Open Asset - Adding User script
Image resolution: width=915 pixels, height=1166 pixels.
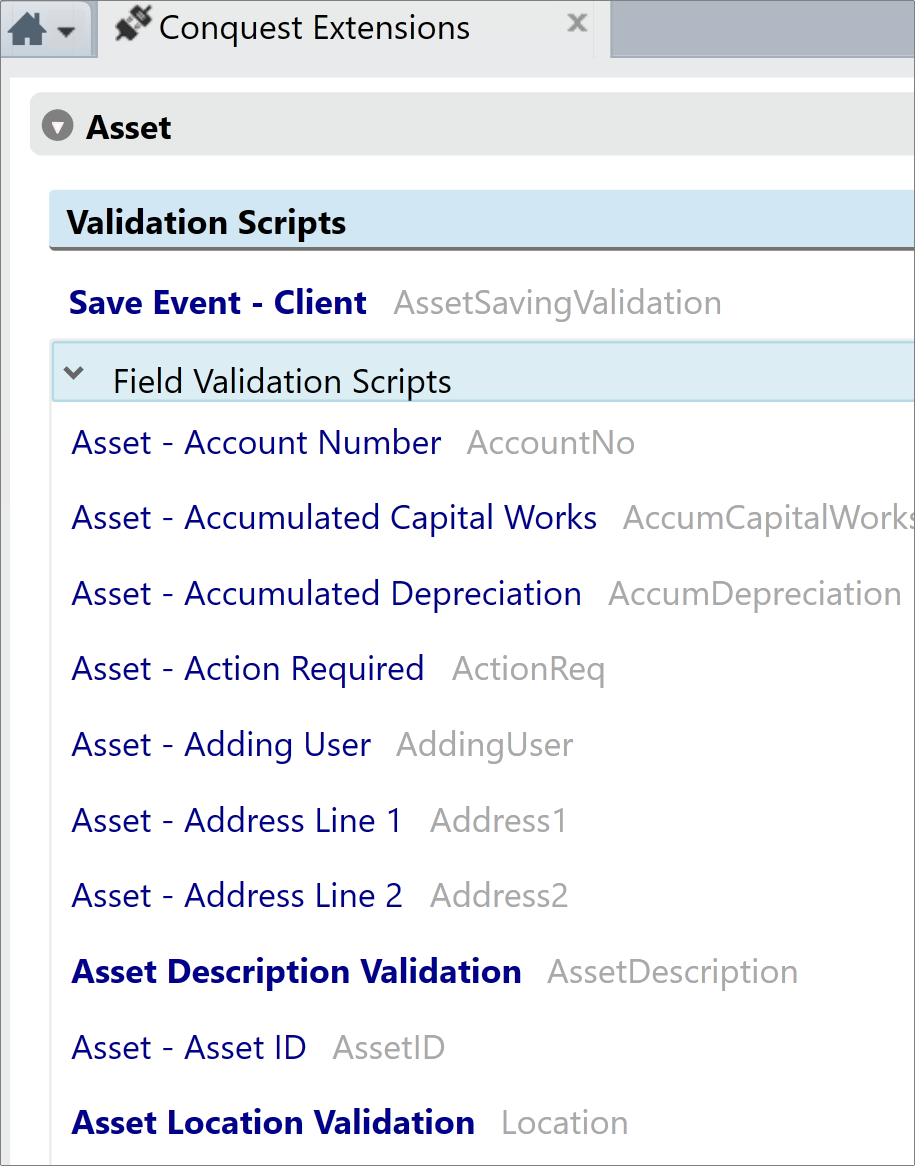(x=221, y=744)
